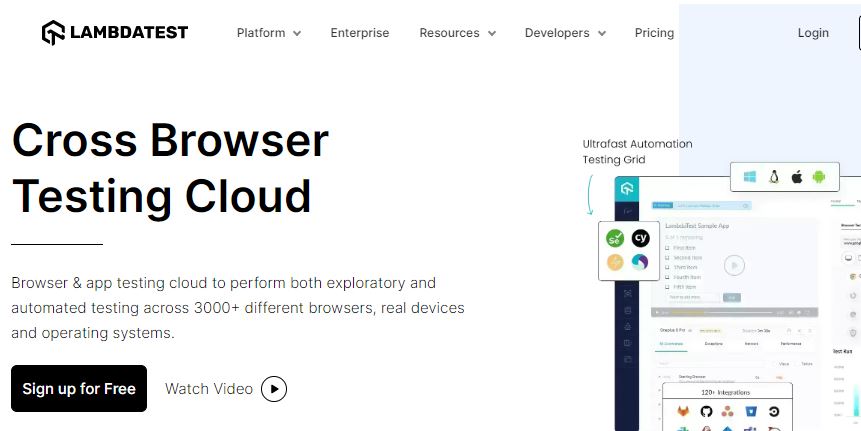Click the video progress bar in dashboard preview

click(721, 312)
